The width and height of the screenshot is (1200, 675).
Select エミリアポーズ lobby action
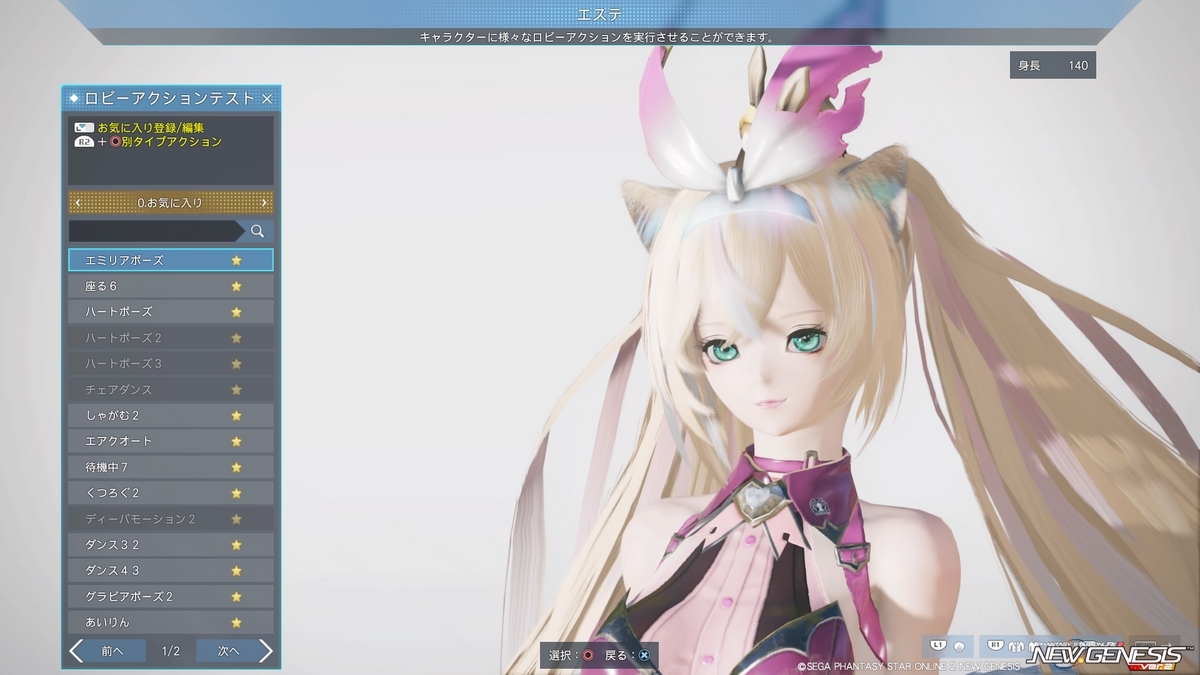tap(171, 260)
